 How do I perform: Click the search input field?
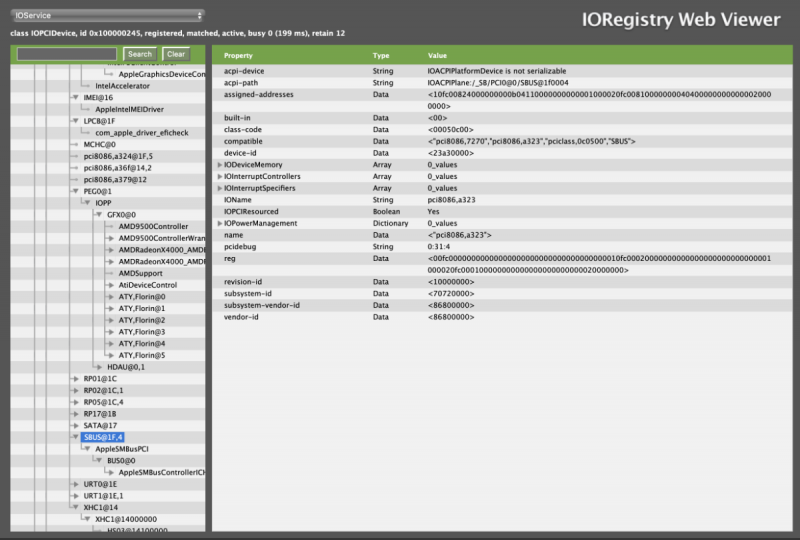(x=67, y=54)
